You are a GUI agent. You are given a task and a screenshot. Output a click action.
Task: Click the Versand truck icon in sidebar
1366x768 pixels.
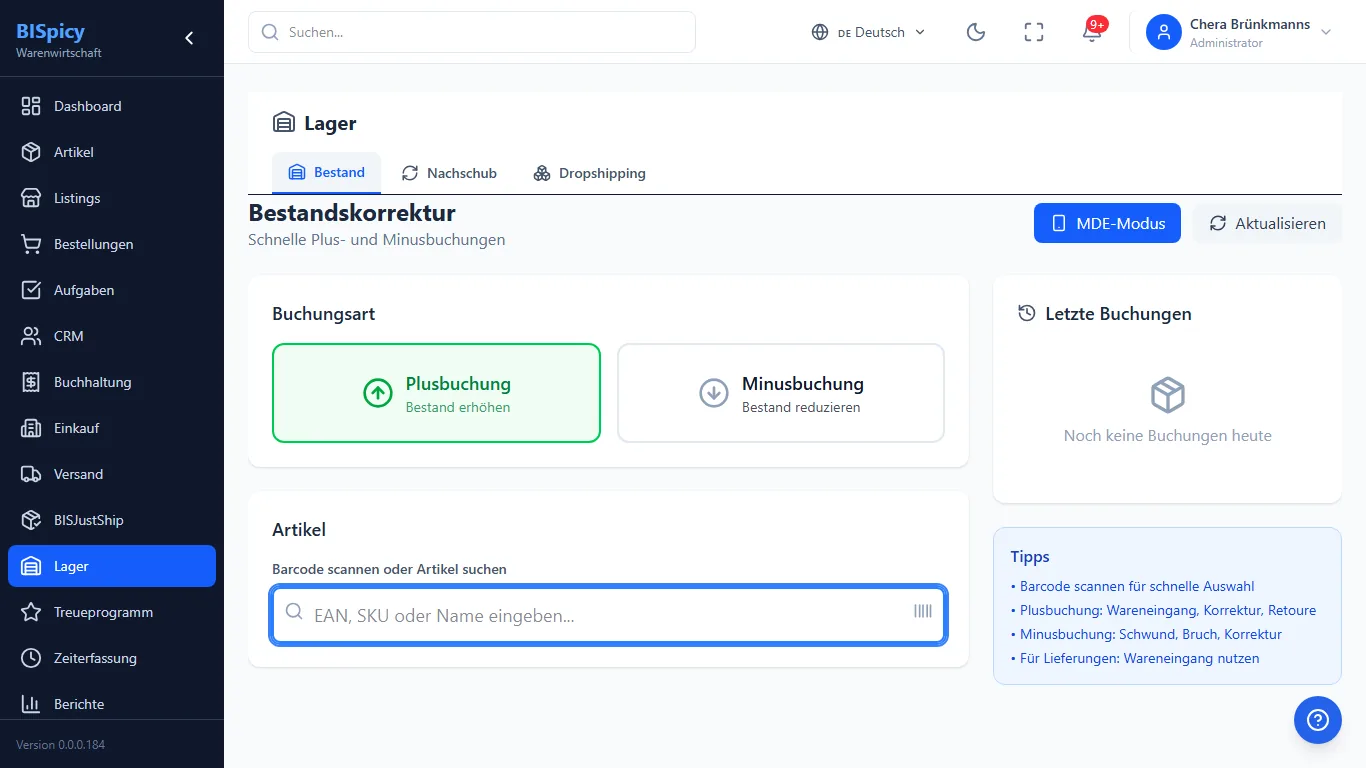coord(31,474)
